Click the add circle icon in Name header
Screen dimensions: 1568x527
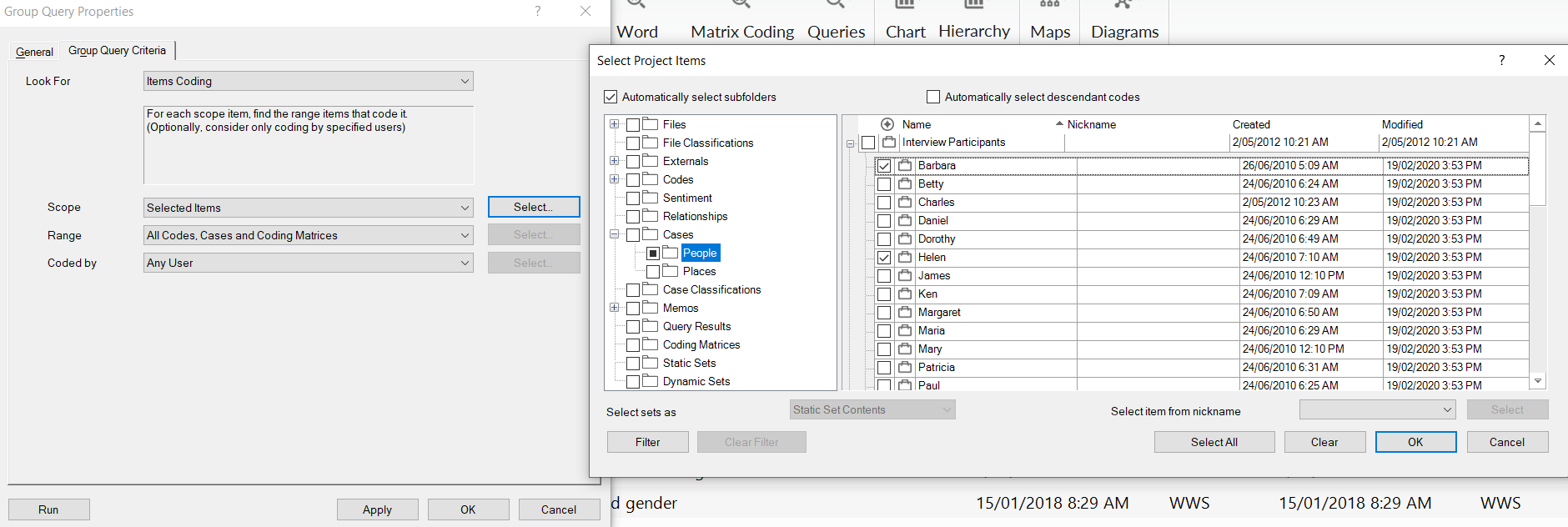887,124
